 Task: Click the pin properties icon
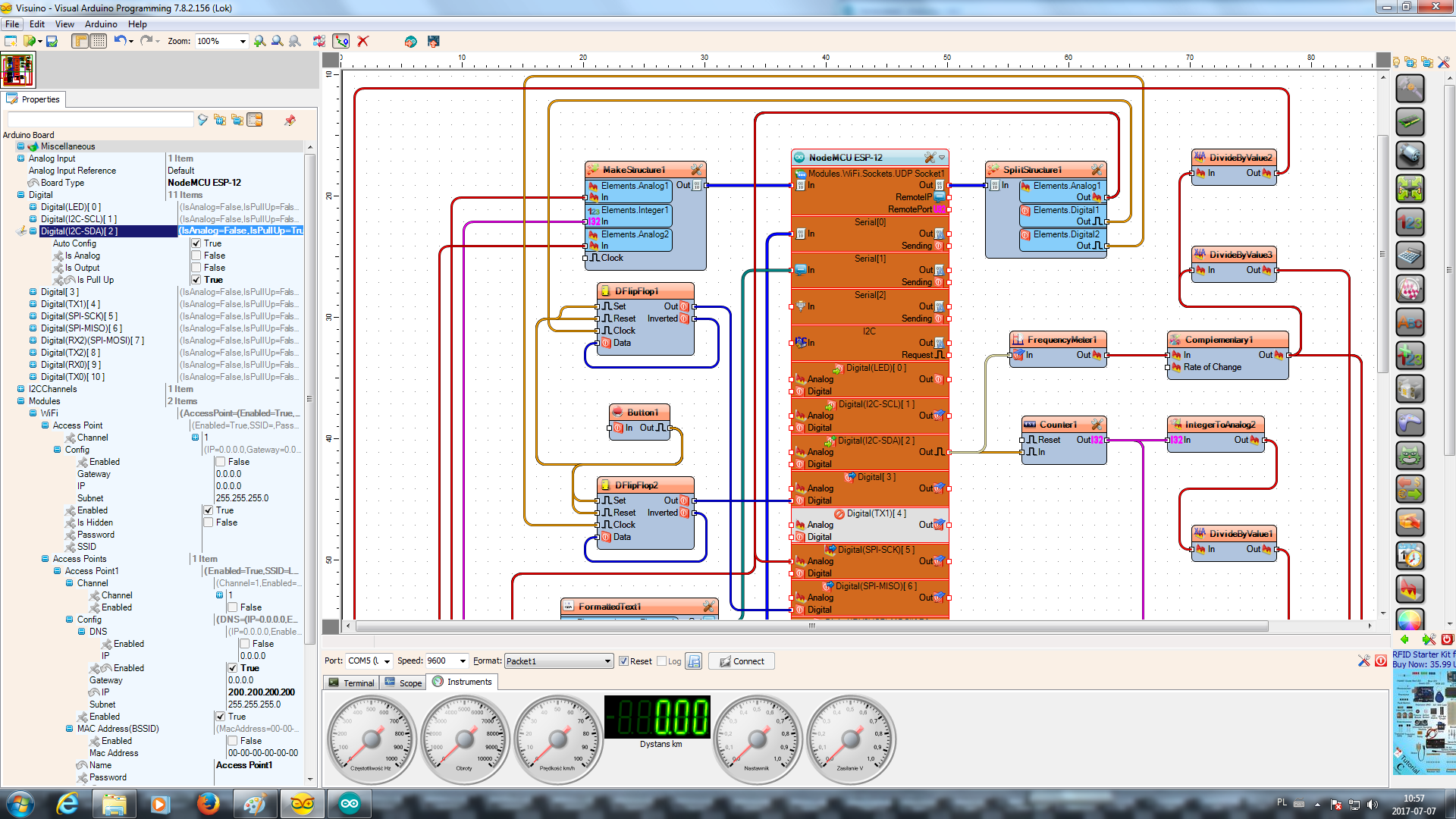pyautogui.click(x=289, y=120)
